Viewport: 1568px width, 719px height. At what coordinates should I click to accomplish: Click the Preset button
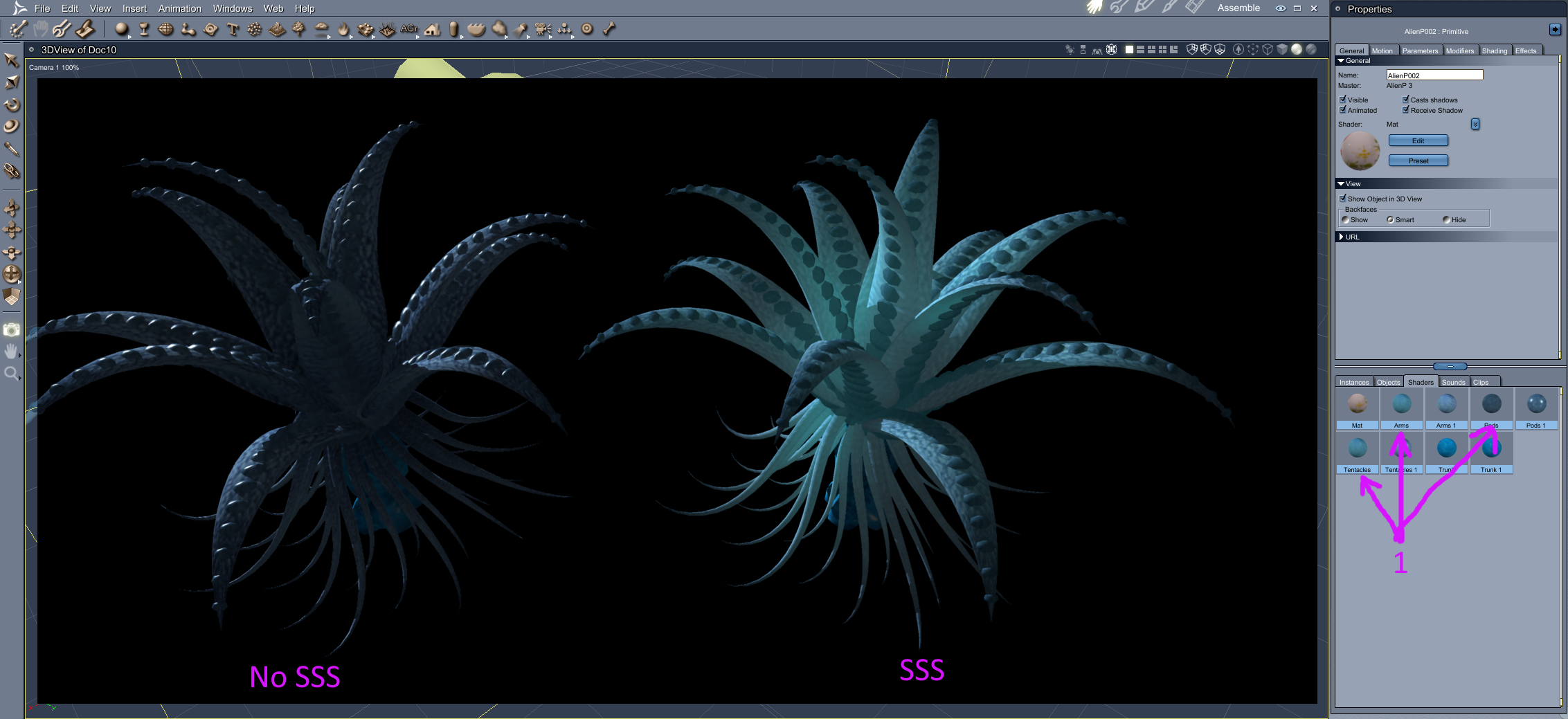pyautogui.click(x=1418, y=161)
